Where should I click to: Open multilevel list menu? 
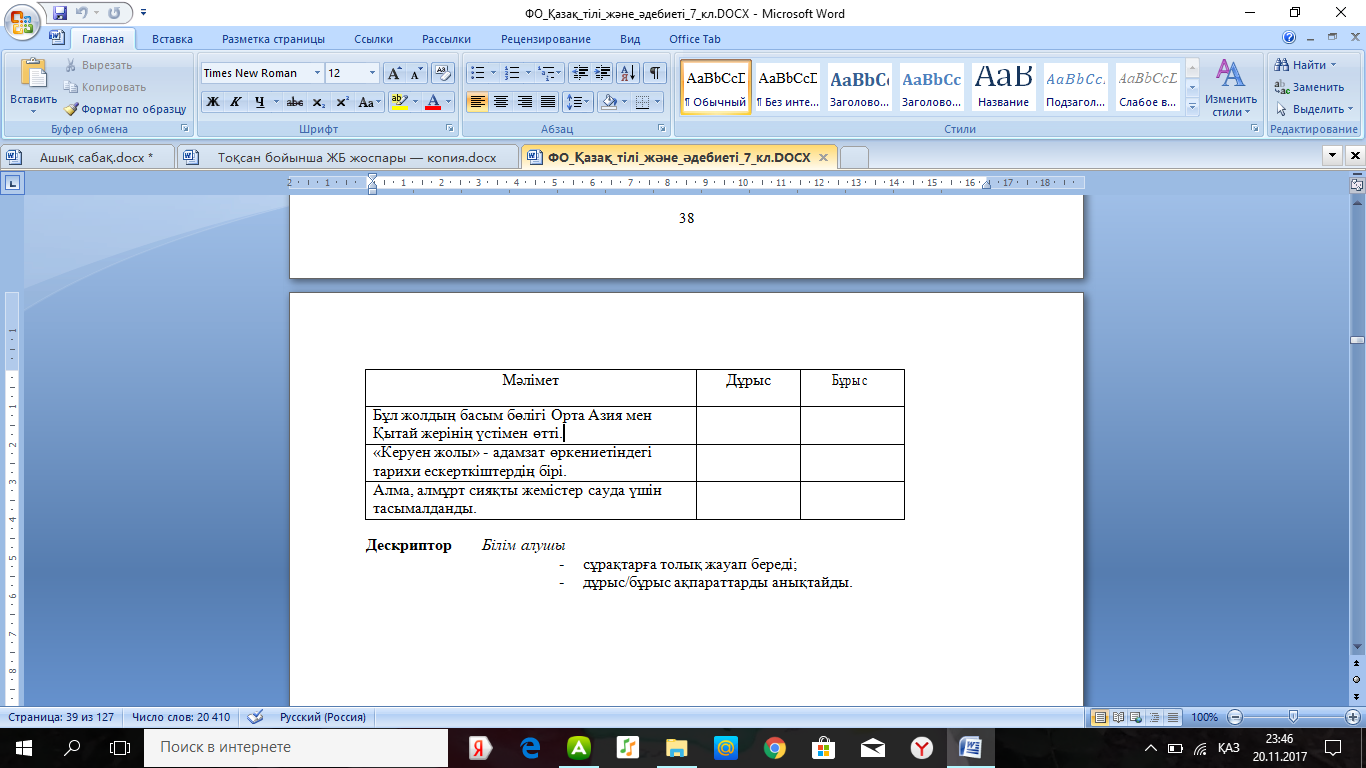(x=550, y=73)
